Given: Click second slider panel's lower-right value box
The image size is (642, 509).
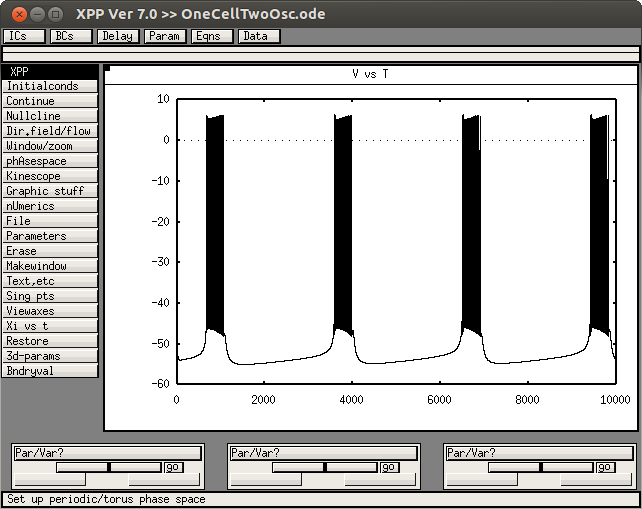Looking at the screenshot, I should pos(380,480).
